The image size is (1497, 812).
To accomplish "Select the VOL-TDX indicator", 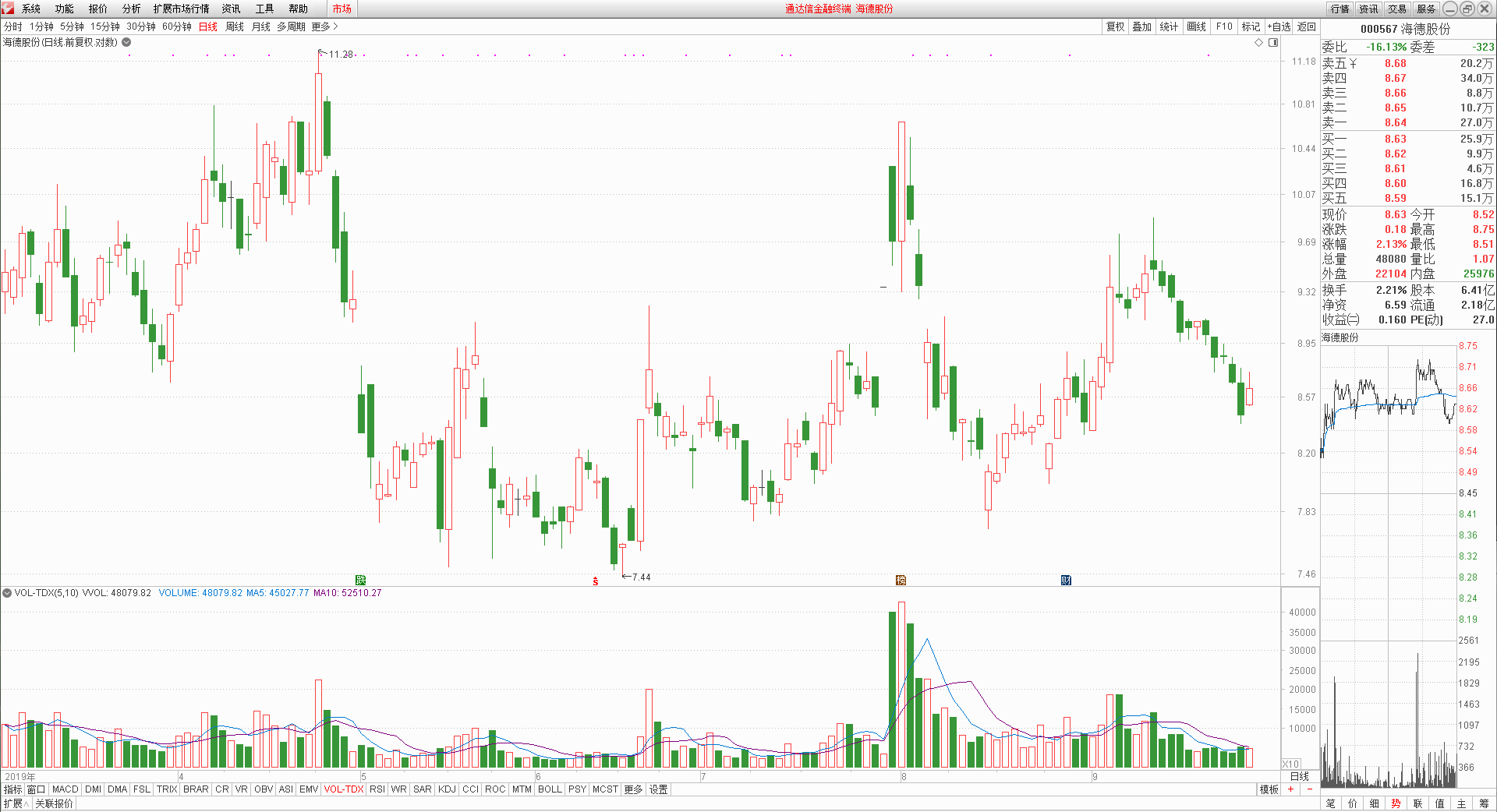I will tap(344, 789).
